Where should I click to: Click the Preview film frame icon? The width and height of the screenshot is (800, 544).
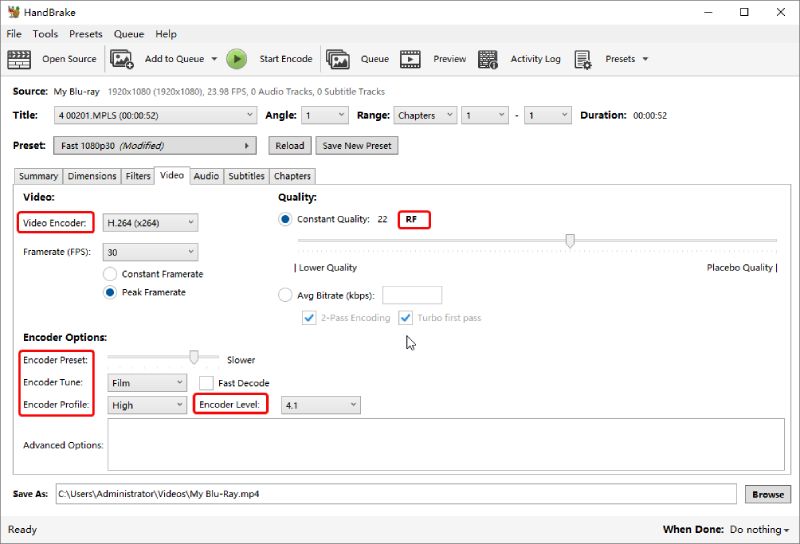(x=410, y=59)
